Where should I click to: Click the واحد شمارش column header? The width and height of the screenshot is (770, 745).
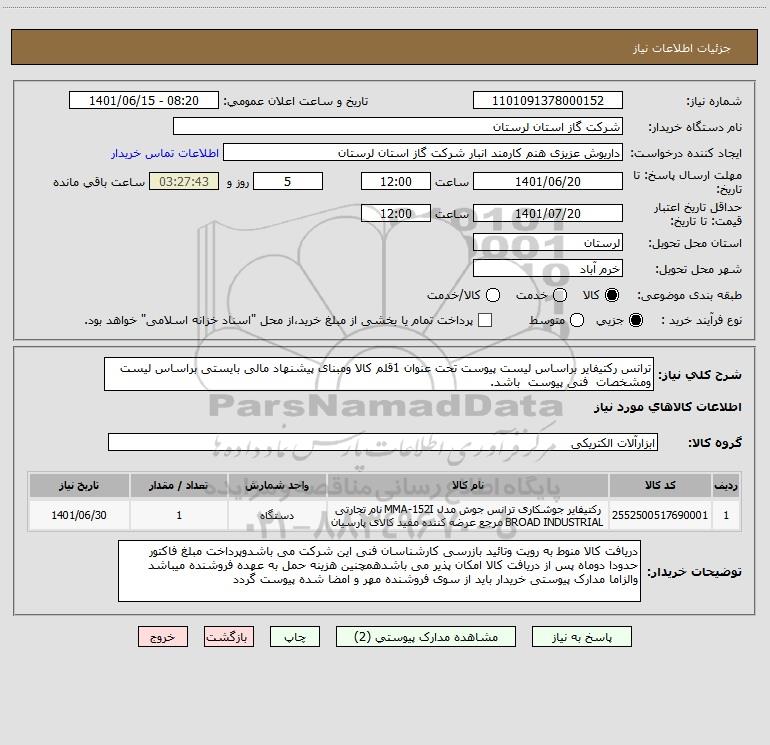click(x=277, y=486)
